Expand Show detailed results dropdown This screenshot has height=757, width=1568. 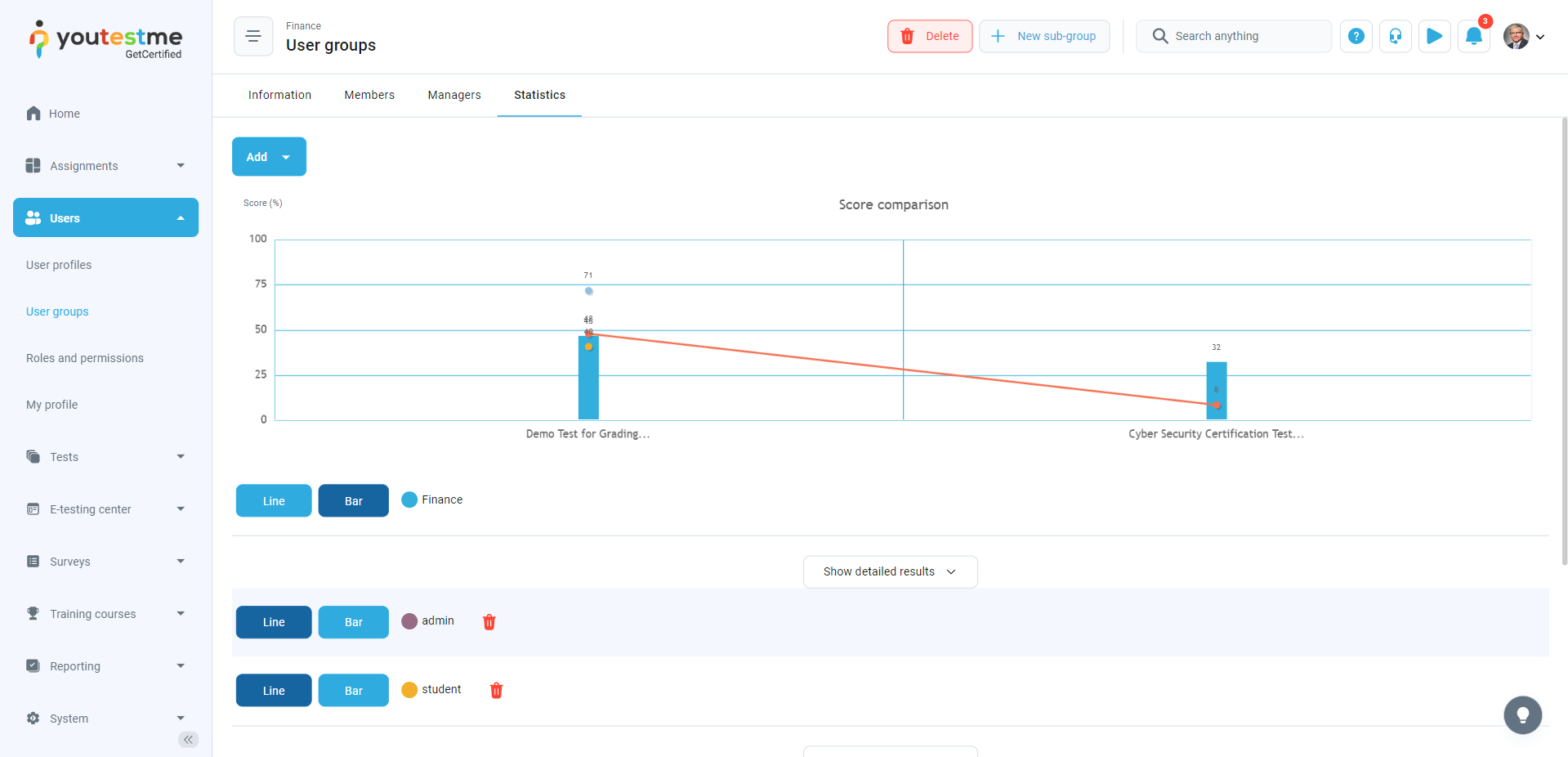click(x=890, y=571)
